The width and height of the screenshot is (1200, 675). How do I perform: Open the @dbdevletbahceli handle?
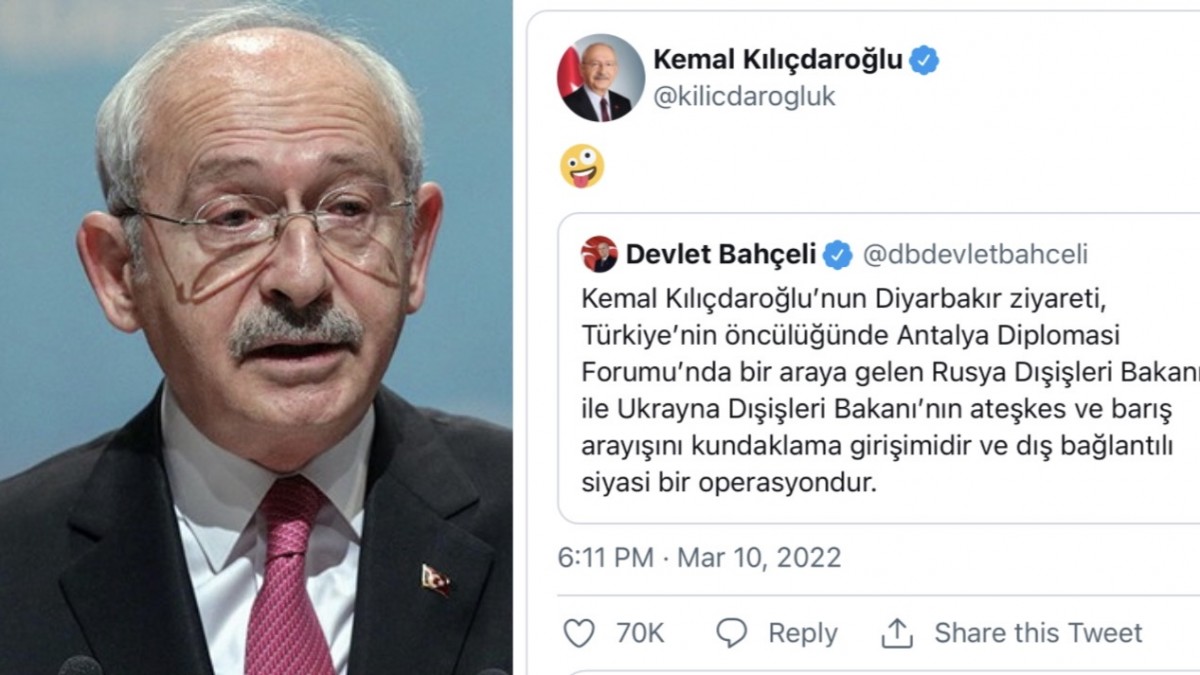pyautogui.click(x=975, y=254)
